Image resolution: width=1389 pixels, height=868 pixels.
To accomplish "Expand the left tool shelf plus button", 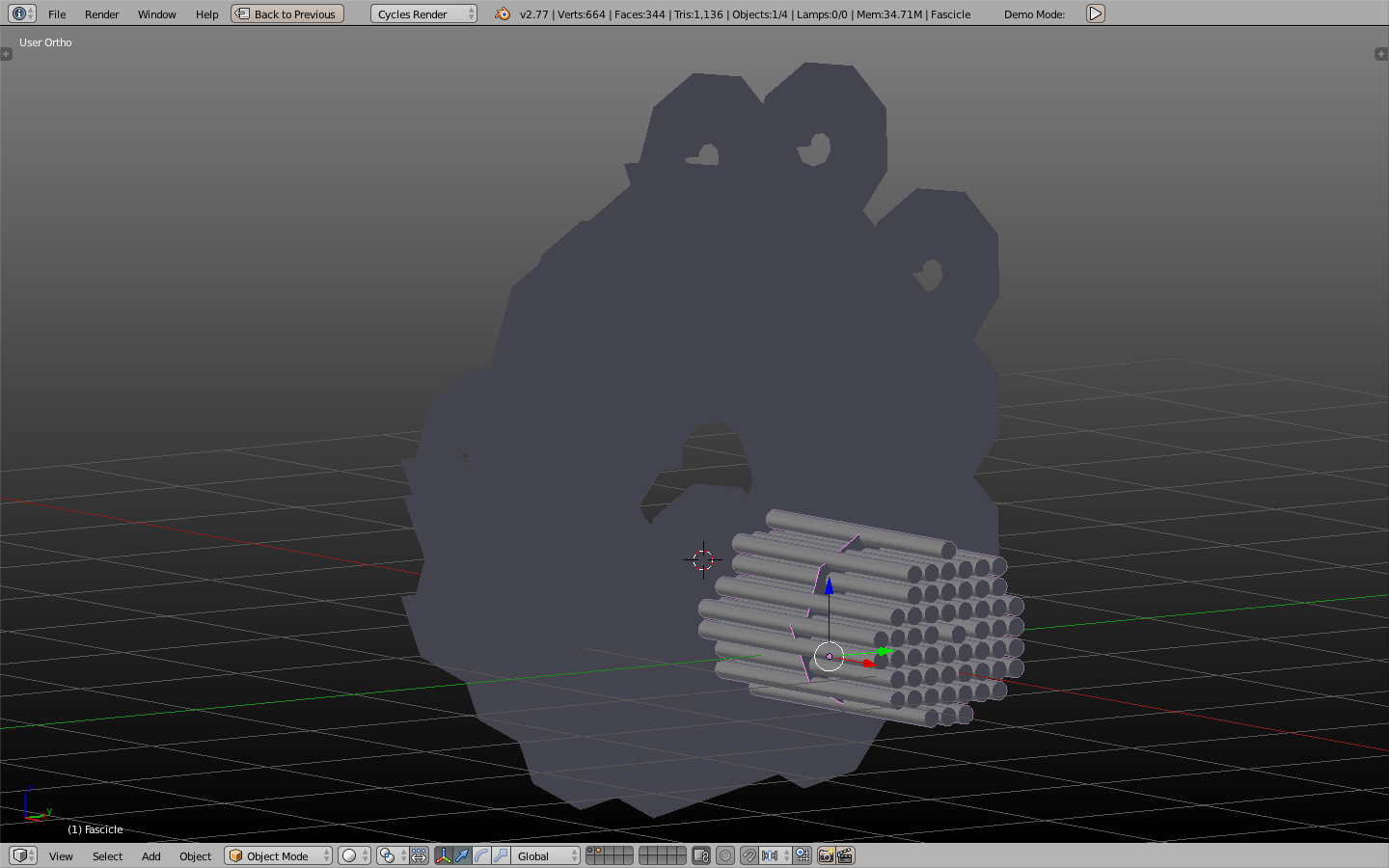I will [x=6, y=54].
